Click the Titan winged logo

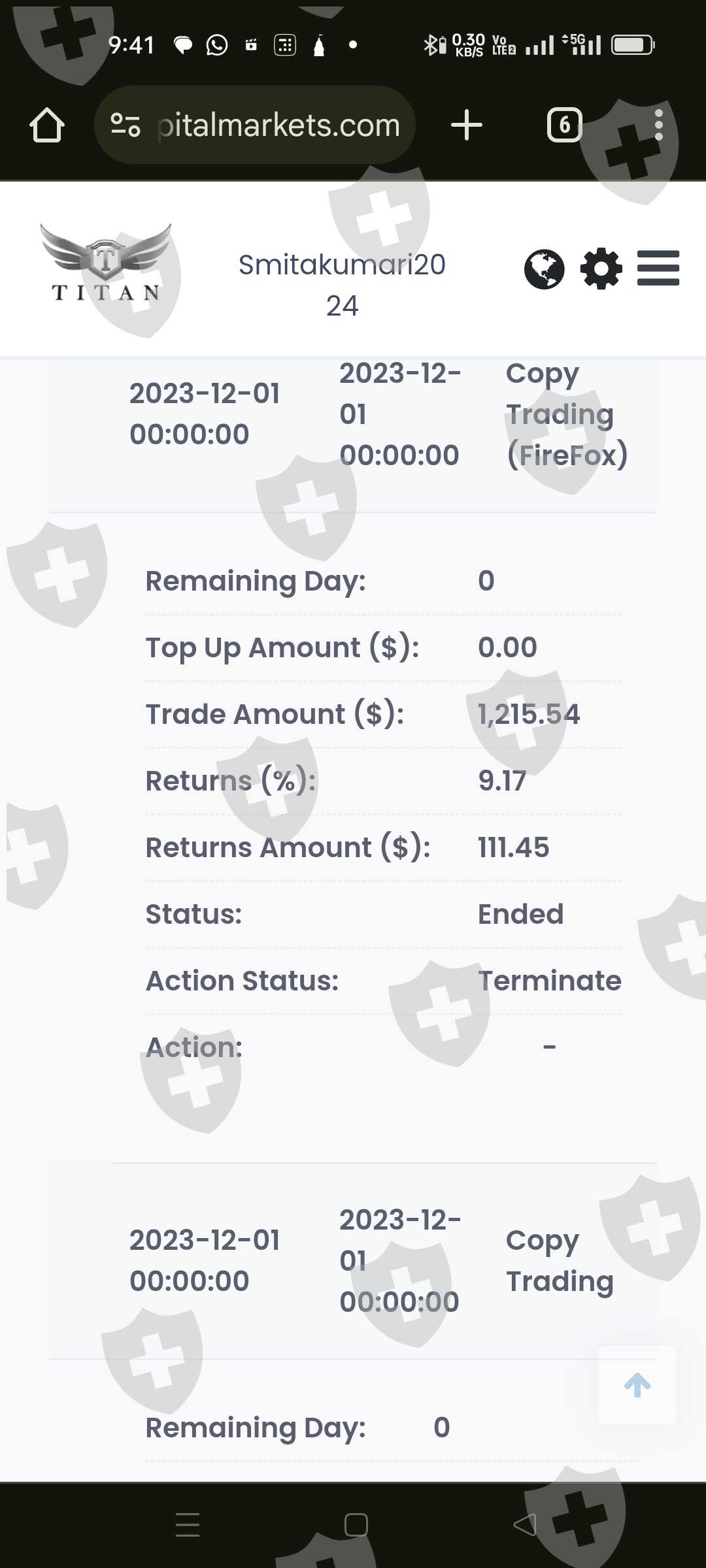106,263
